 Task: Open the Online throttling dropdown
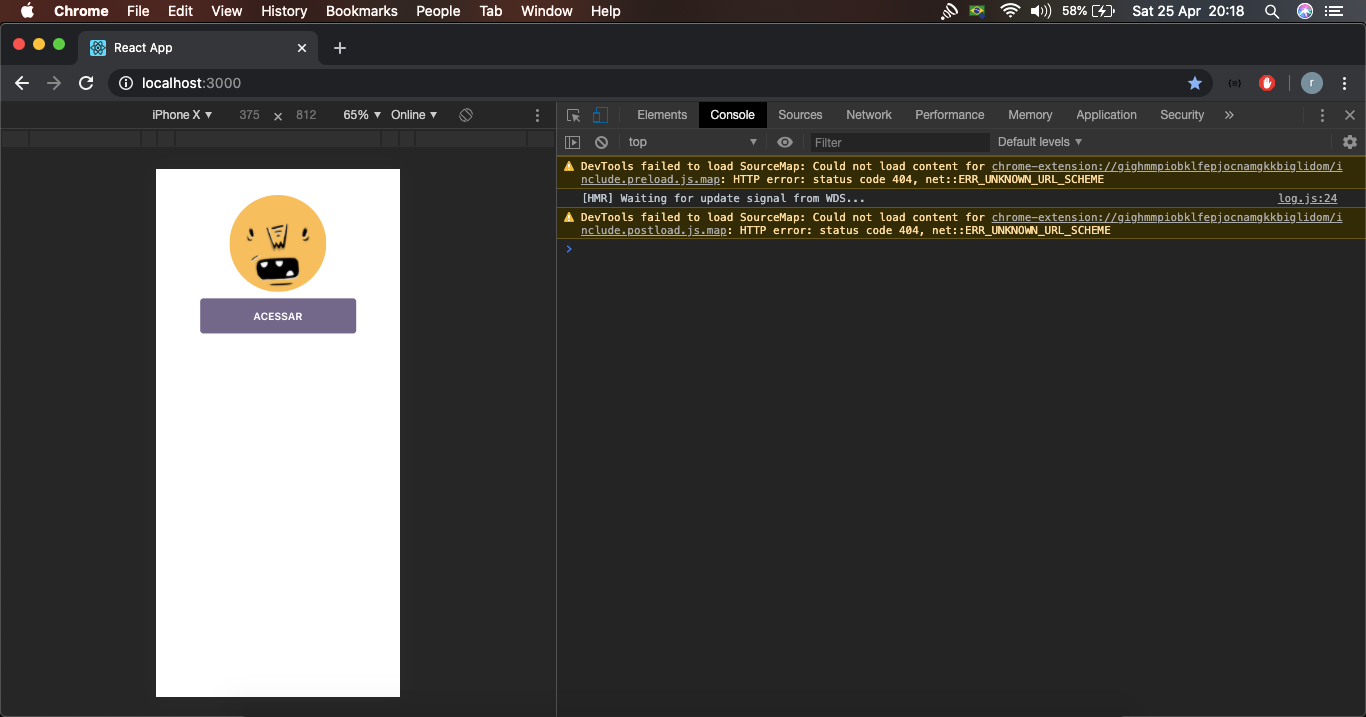tap(414, 115)
